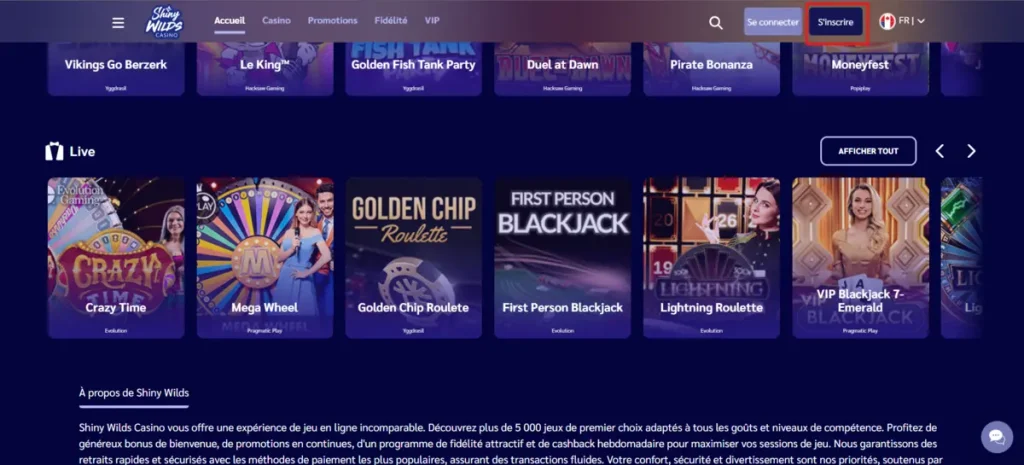This screenshot has height=465, width=1024.
Task: Click the AFFICHER TOUT button
Action: 868,151
